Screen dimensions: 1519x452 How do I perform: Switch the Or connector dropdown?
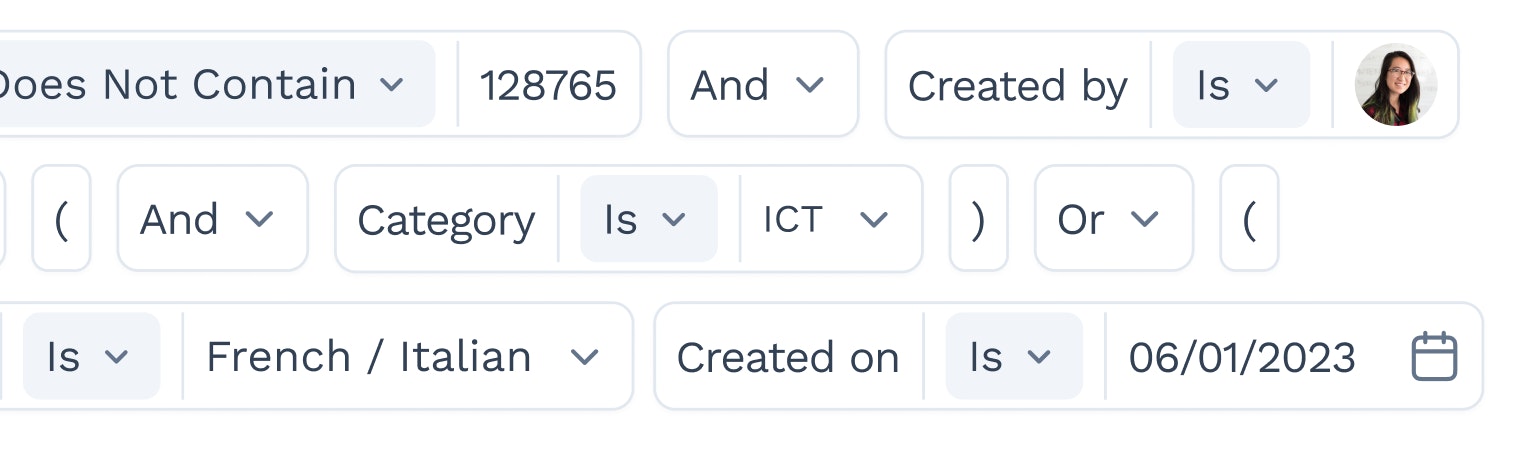pyautogui.click(x=1114, y=219)
